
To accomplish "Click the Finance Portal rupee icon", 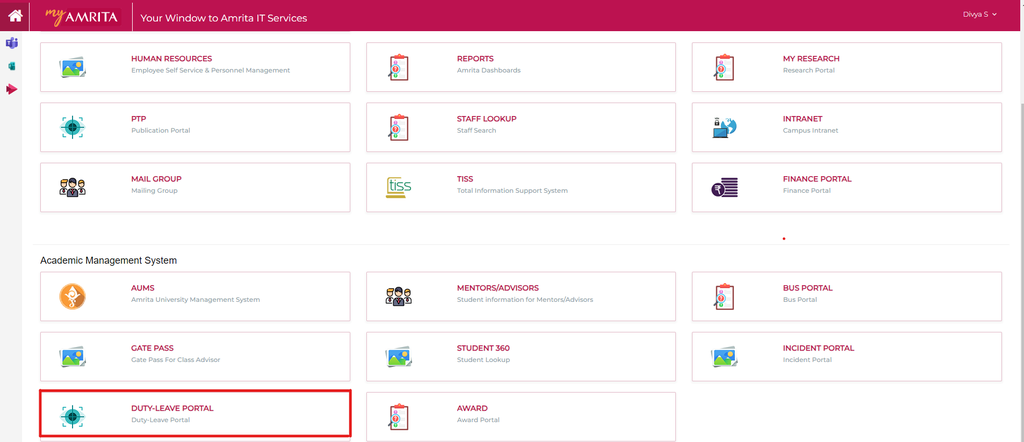I will (724, 187).
